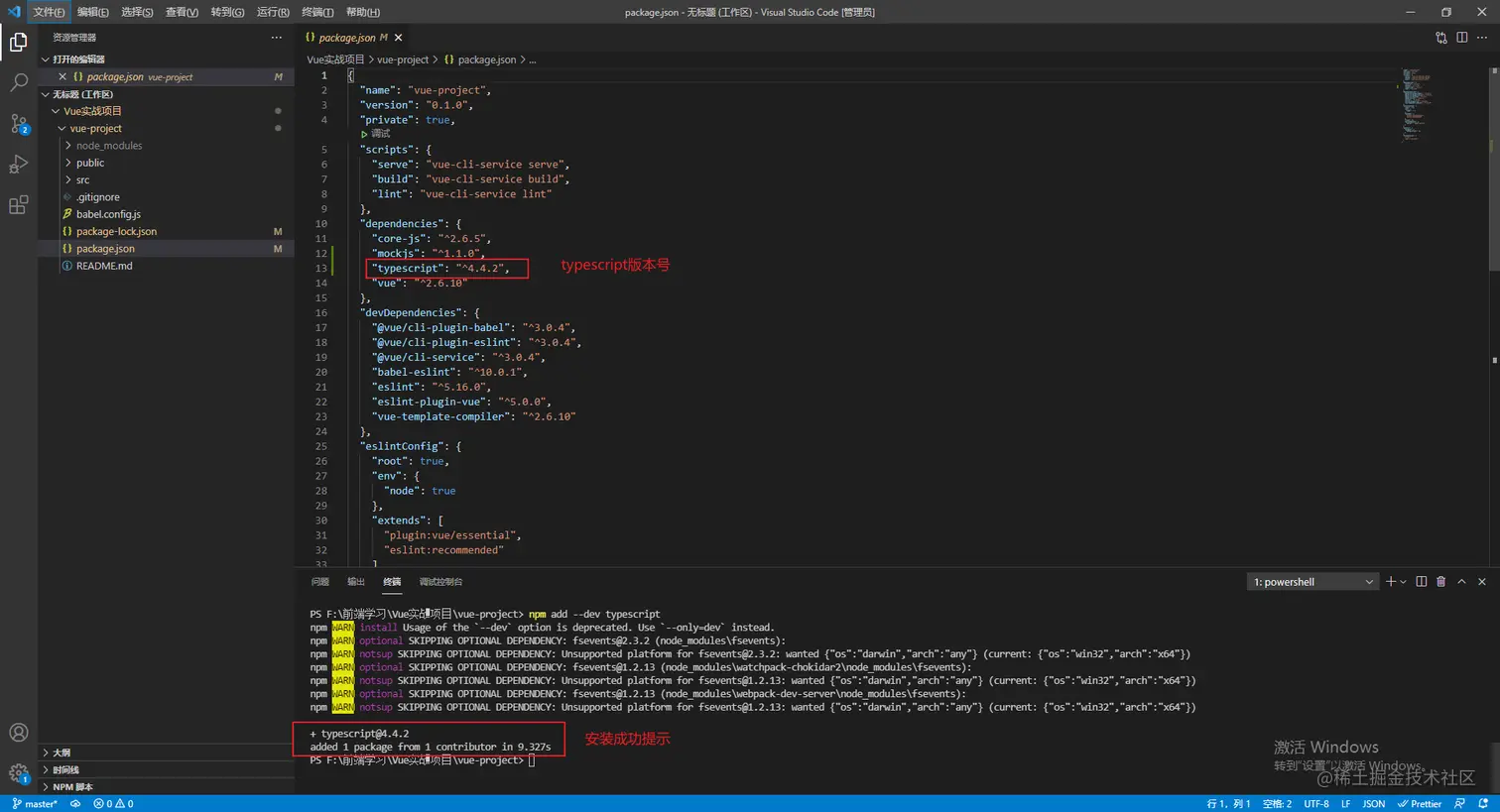1500x812 pixels.
Task: Kill terminal with the trash icon
Action: pyautogui.click(x=1441, y=582)
